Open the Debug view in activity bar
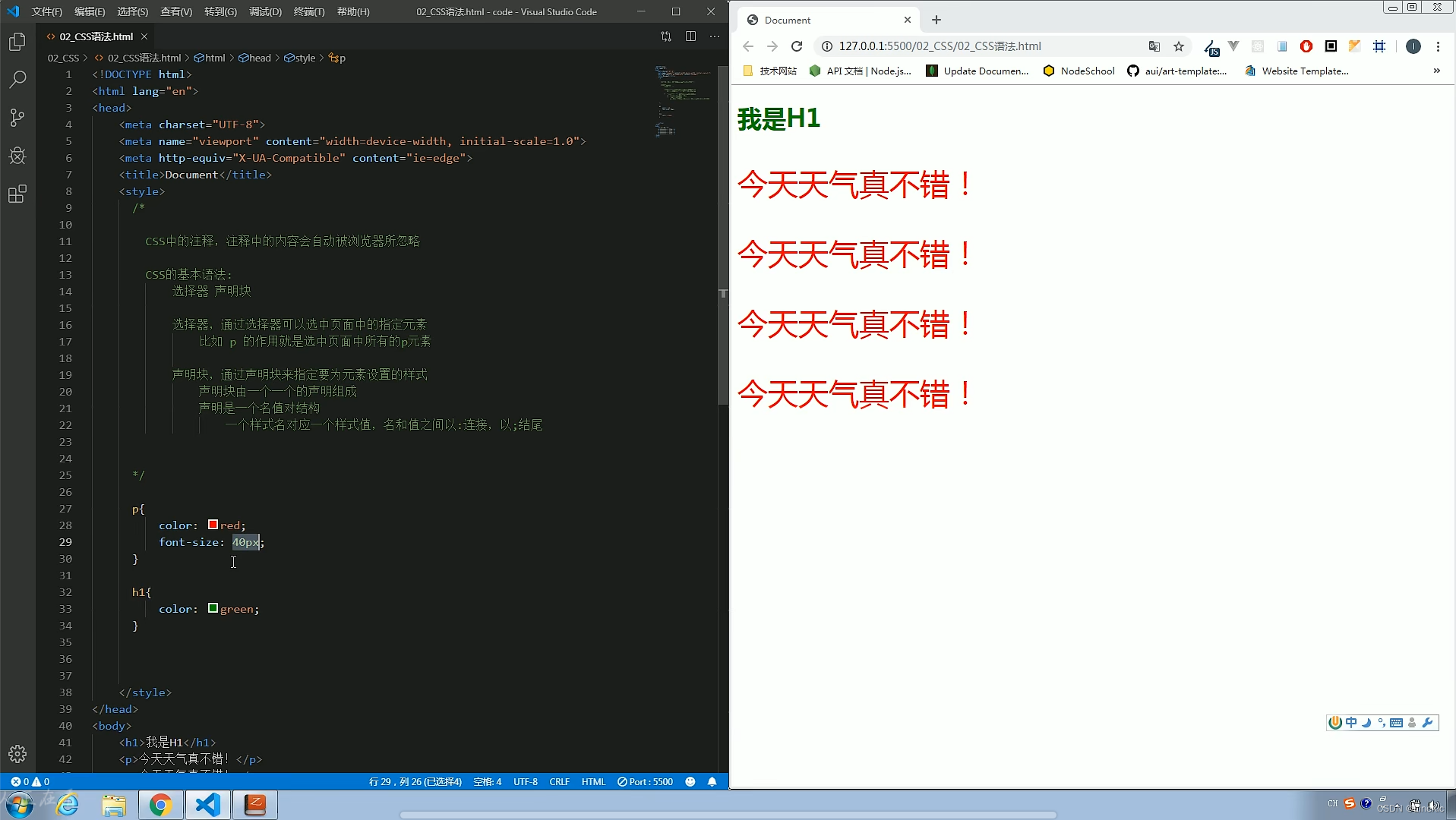 [x=17, y=156]
